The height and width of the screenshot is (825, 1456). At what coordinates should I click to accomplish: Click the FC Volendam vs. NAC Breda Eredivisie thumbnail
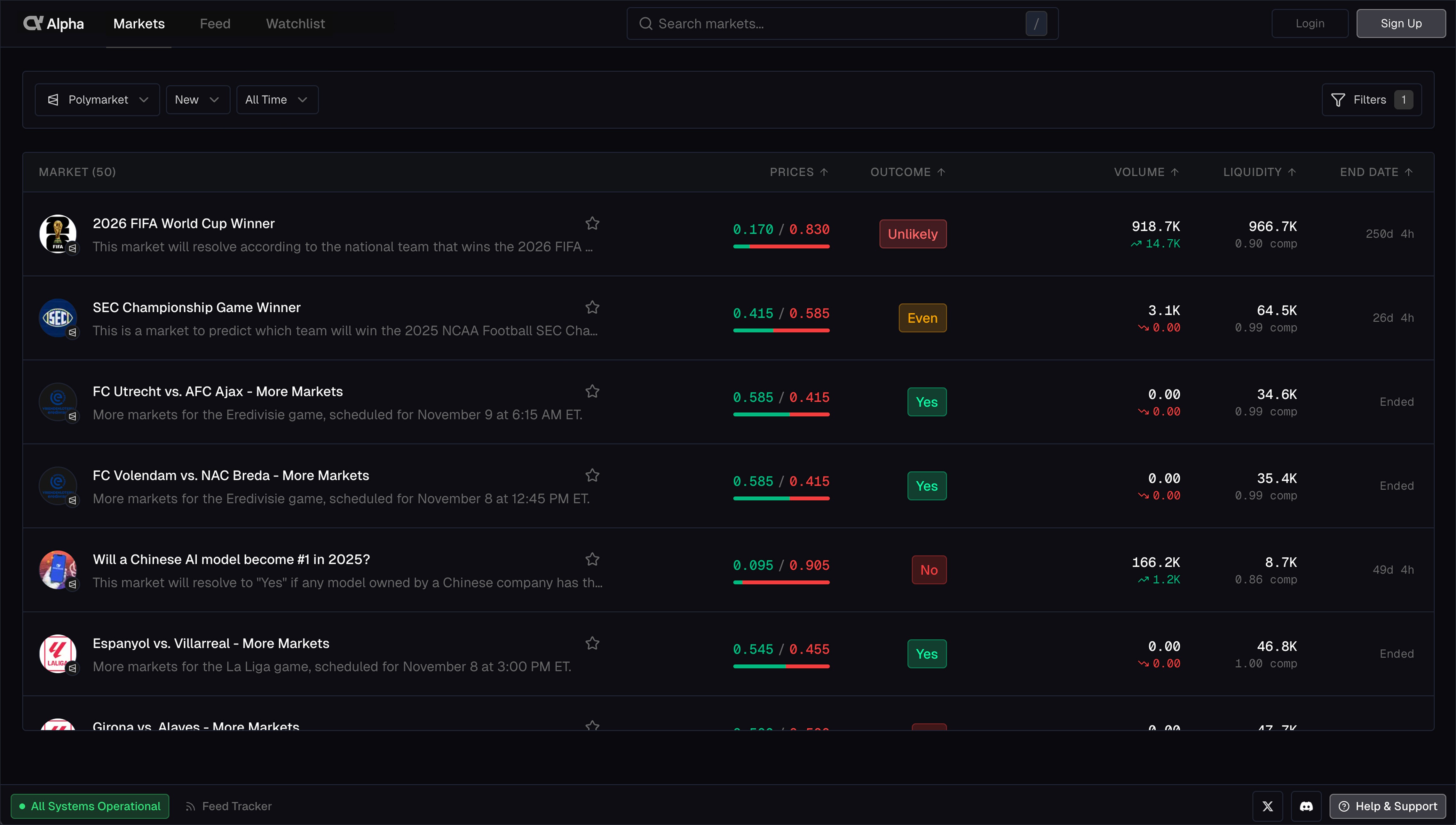coord(58,485)
